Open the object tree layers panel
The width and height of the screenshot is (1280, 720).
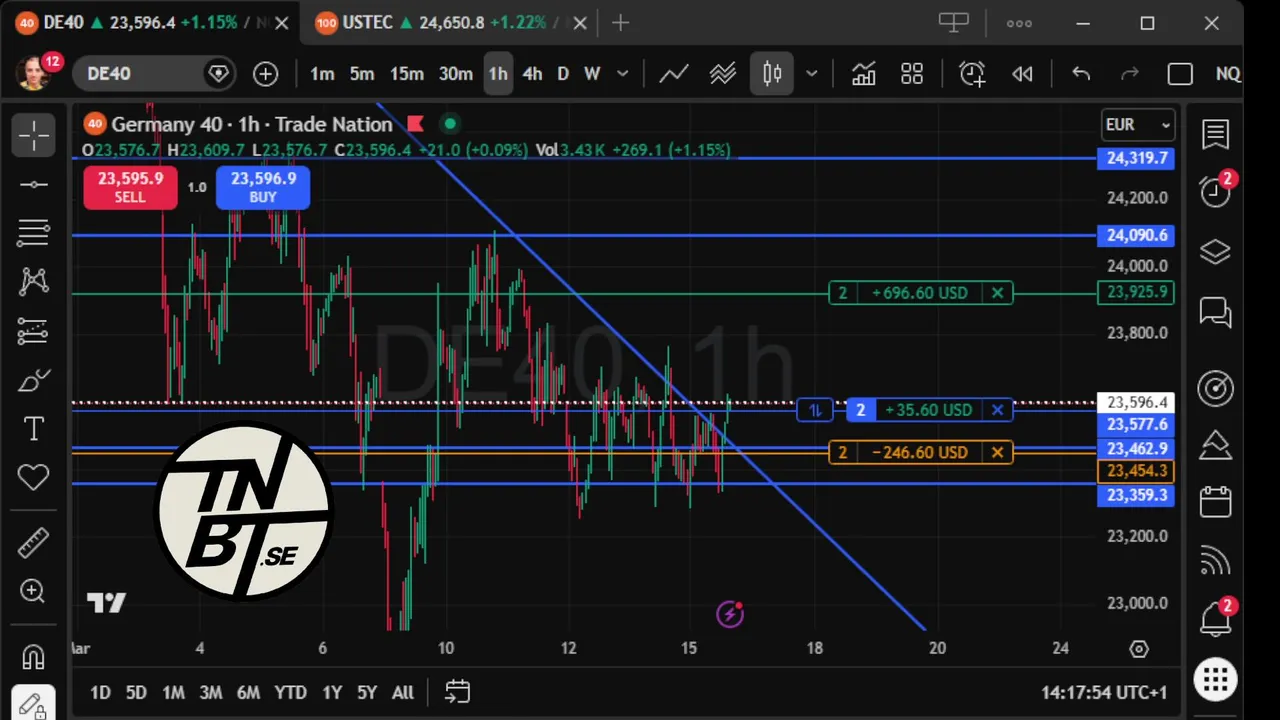coord(1215,252)
